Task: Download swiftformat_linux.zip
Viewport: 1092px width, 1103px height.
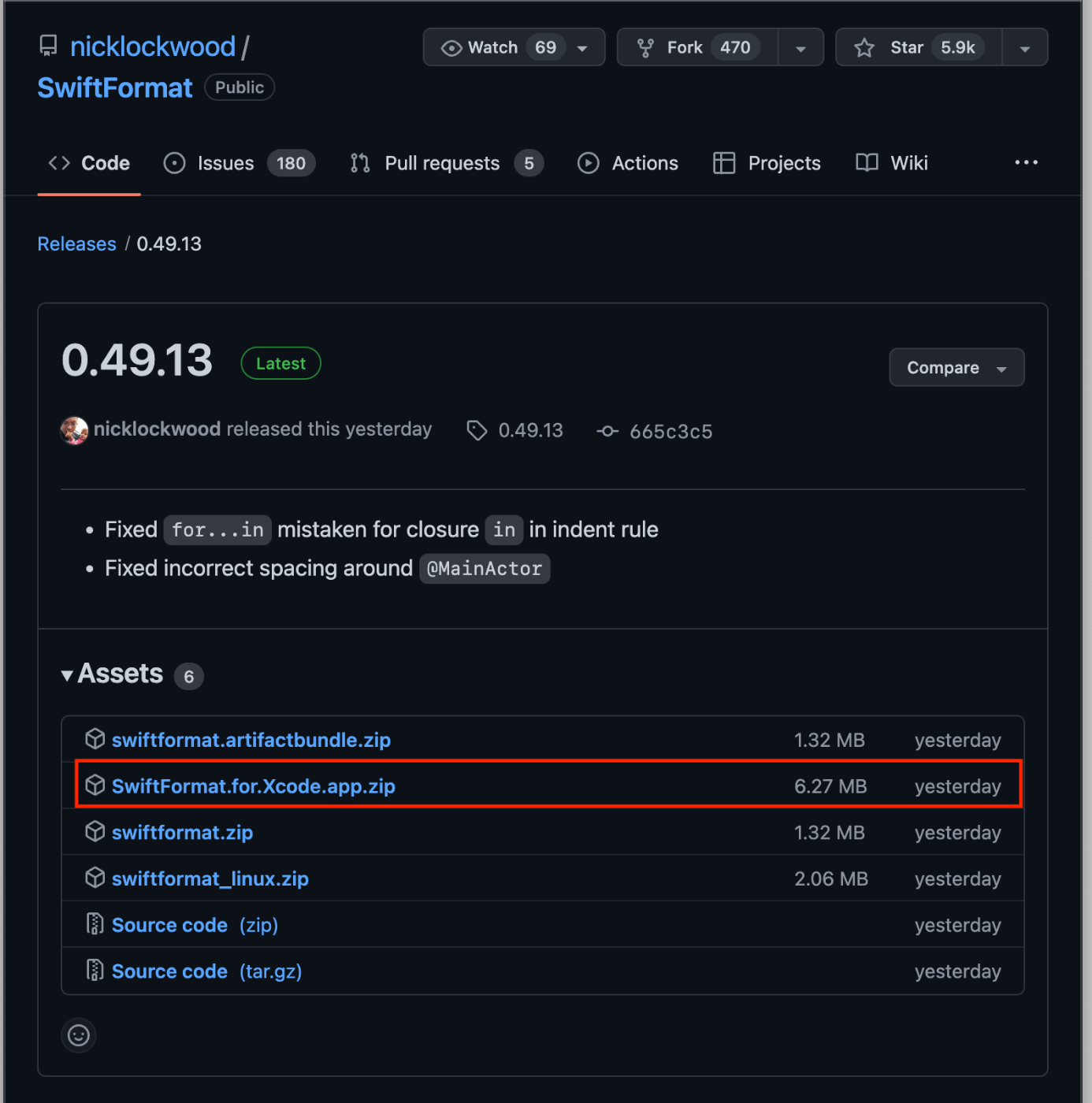Action: [210, 879]
